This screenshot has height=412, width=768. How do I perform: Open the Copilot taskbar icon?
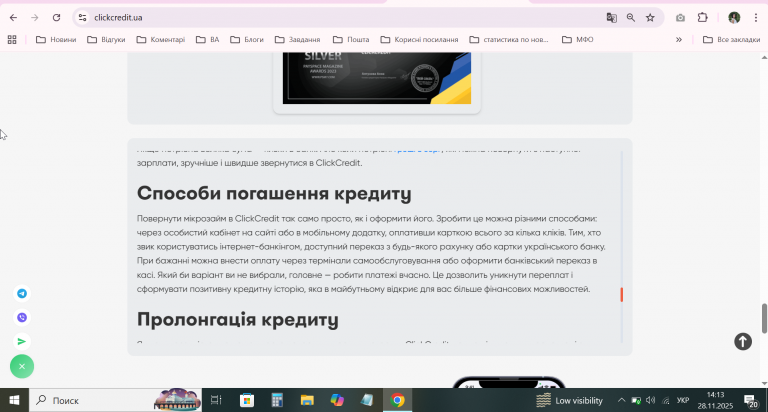tap(337, 400)
